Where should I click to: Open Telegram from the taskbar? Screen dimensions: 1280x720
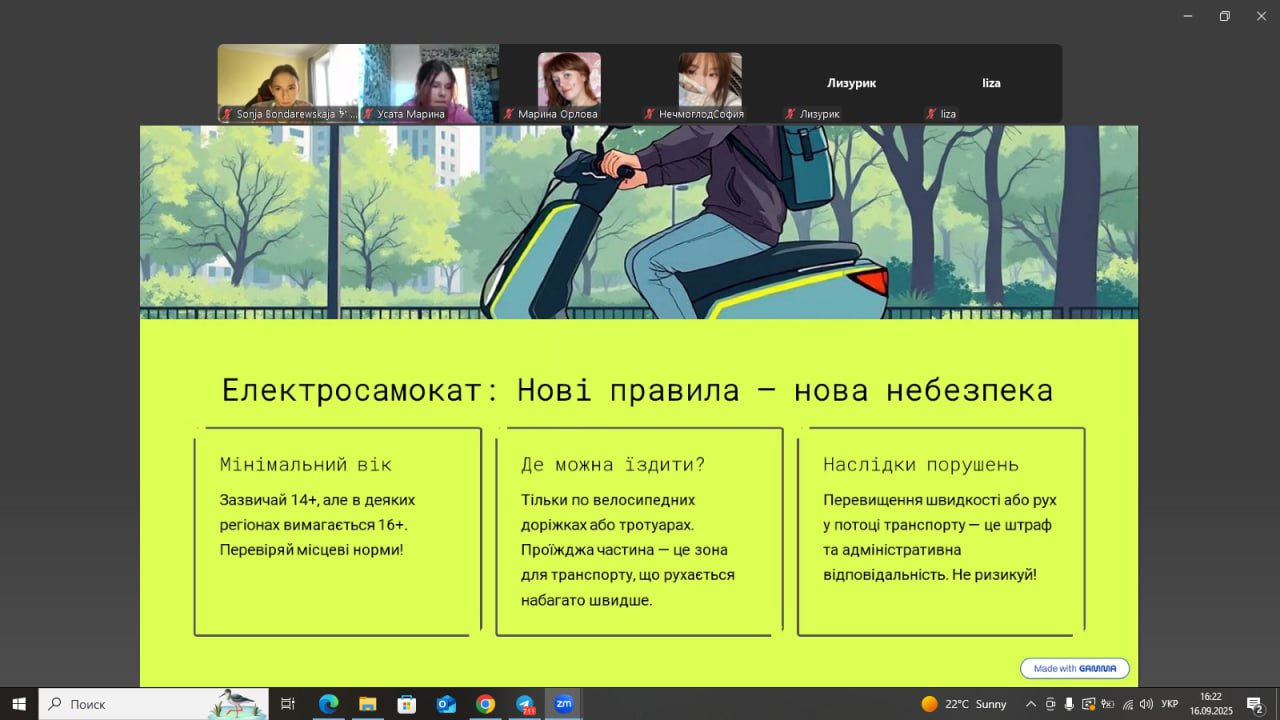click(524, 704)
